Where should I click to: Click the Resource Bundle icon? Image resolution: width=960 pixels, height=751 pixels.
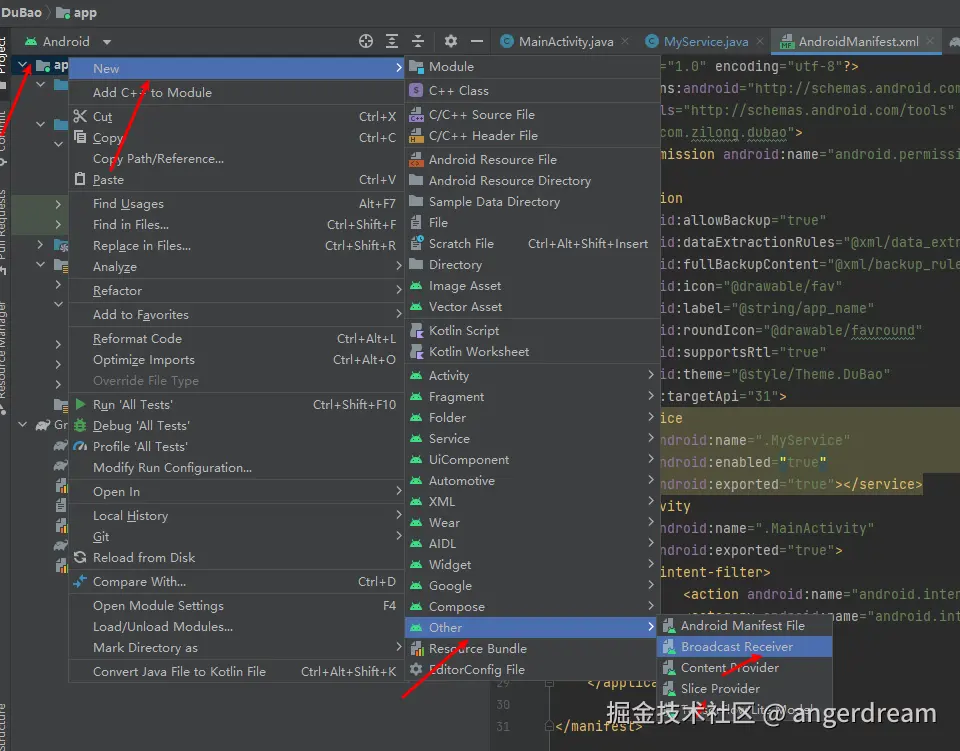click(416, 648)
